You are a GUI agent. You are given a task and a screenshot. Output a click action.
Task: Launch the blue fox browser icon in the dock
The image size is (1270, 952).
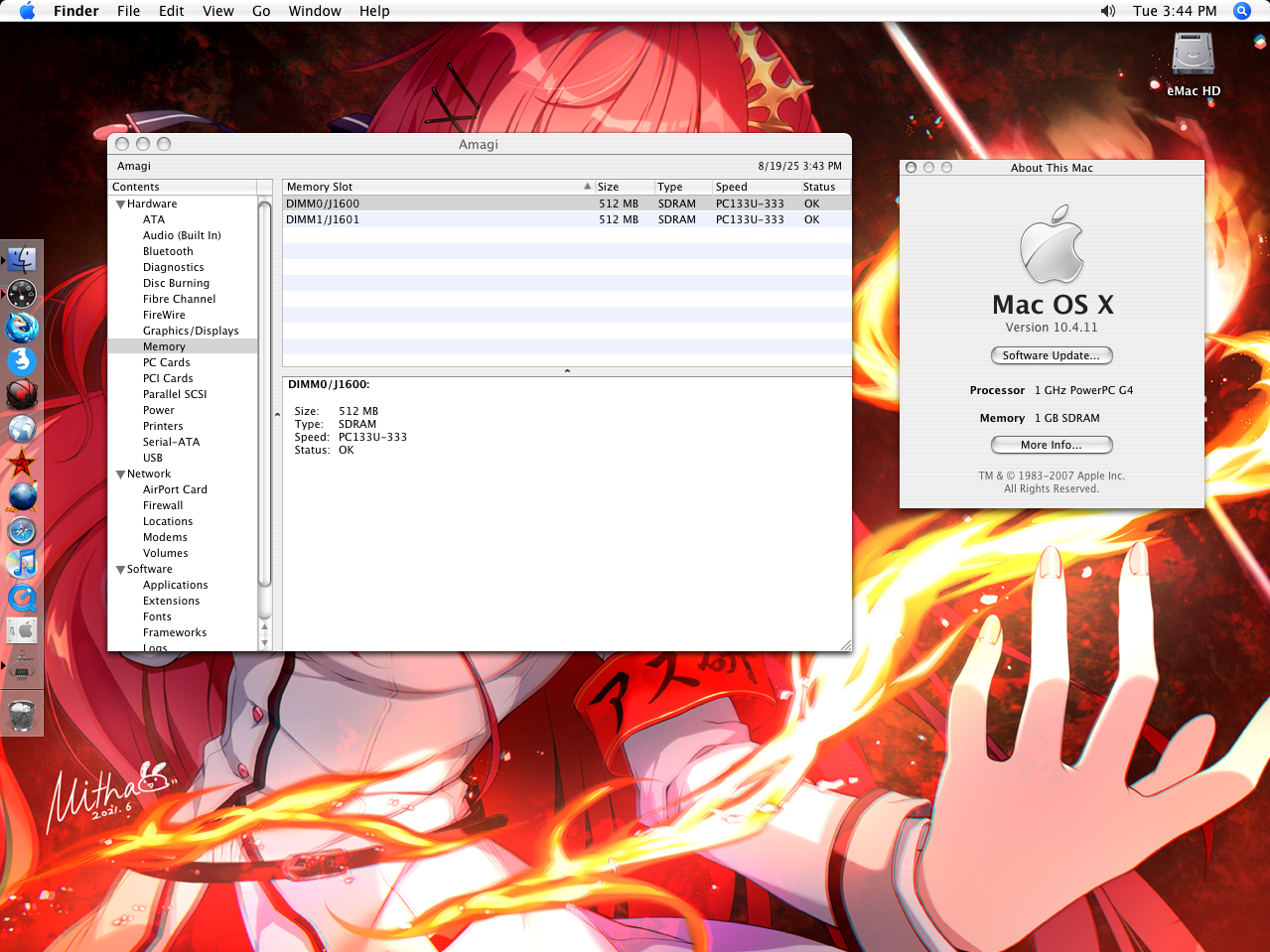22,328
